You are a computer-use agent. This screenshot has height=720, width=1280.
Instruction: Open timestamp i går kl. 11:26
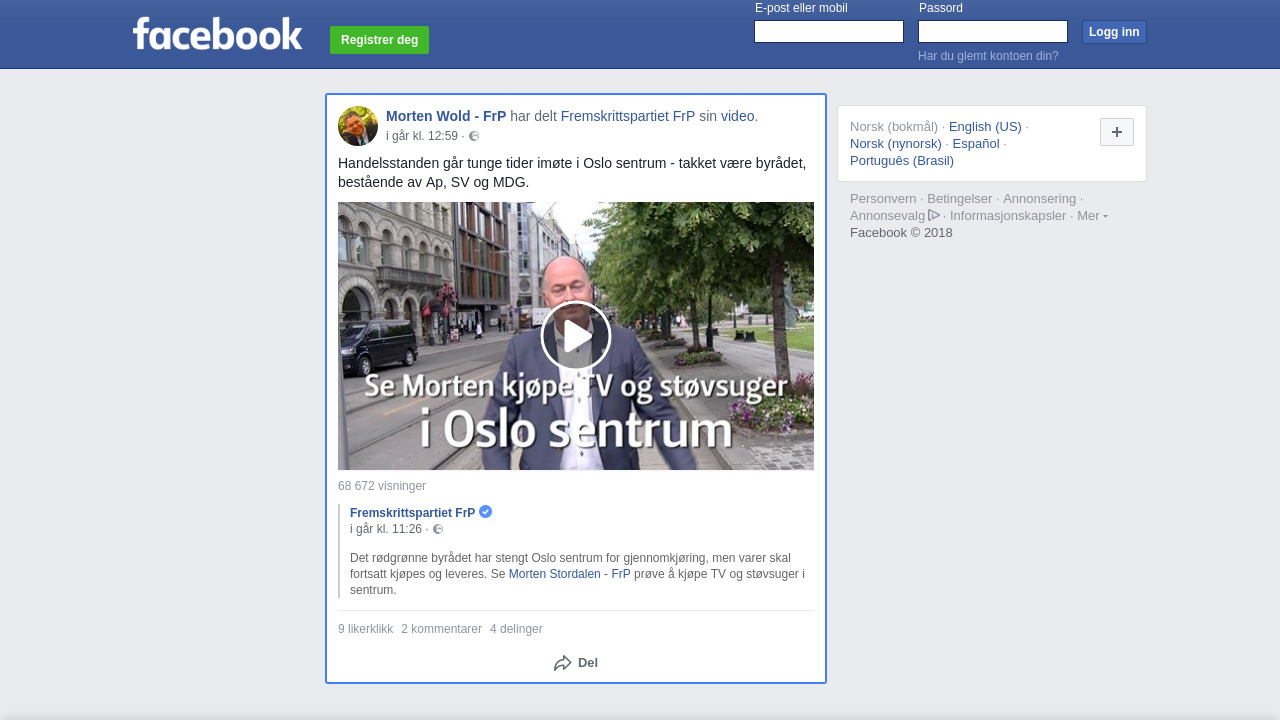[386, 529]
